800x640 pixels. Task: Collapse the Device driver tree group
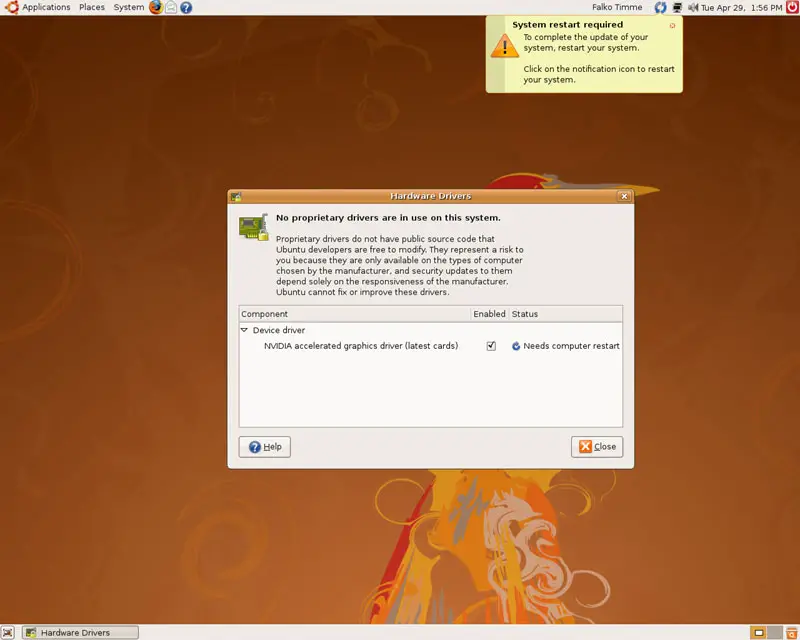[244, 330]
